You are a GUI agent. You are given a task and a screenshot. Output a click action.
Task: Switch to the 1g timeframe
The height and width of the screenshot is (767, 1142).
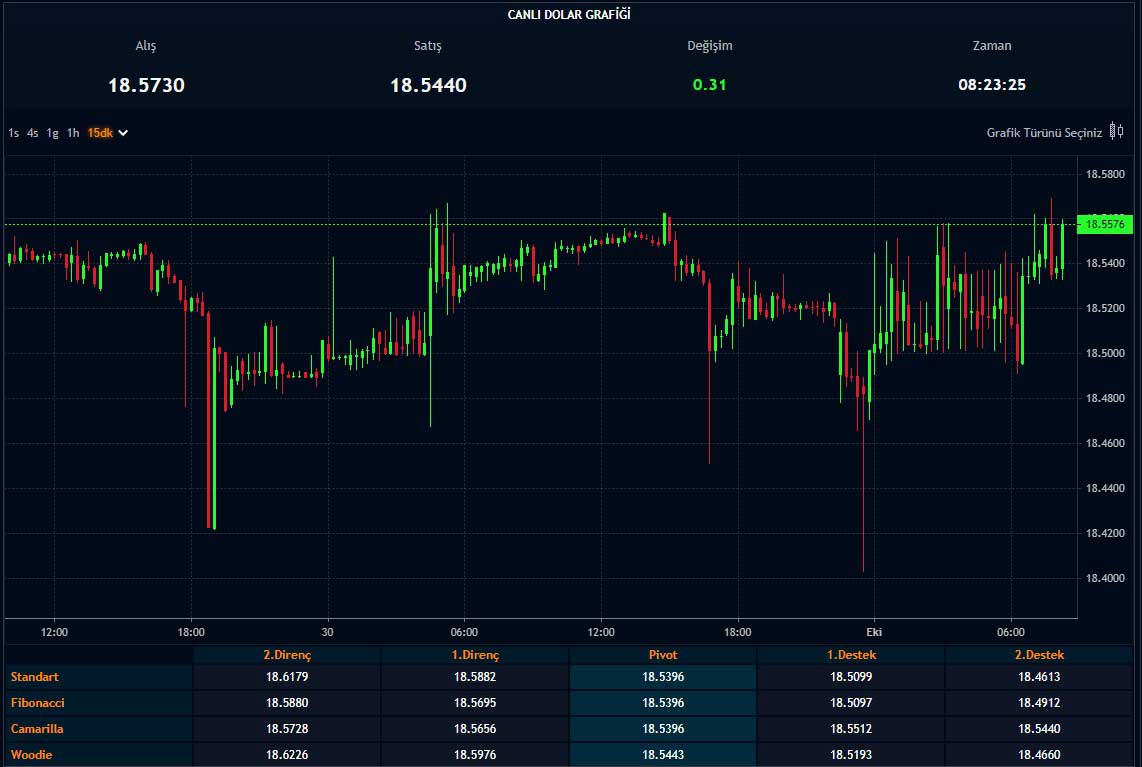coord(52,133)
